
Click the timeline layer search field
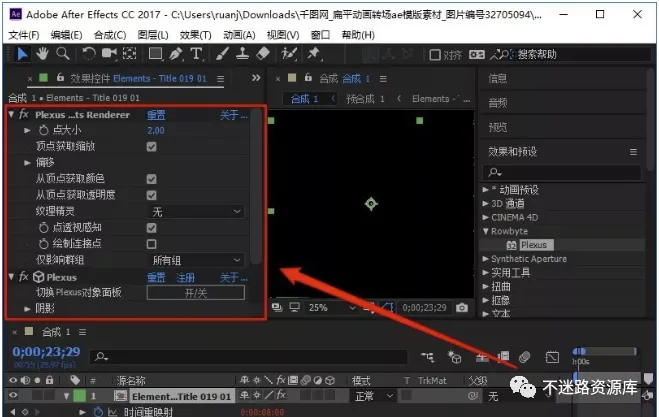[249, 357]
